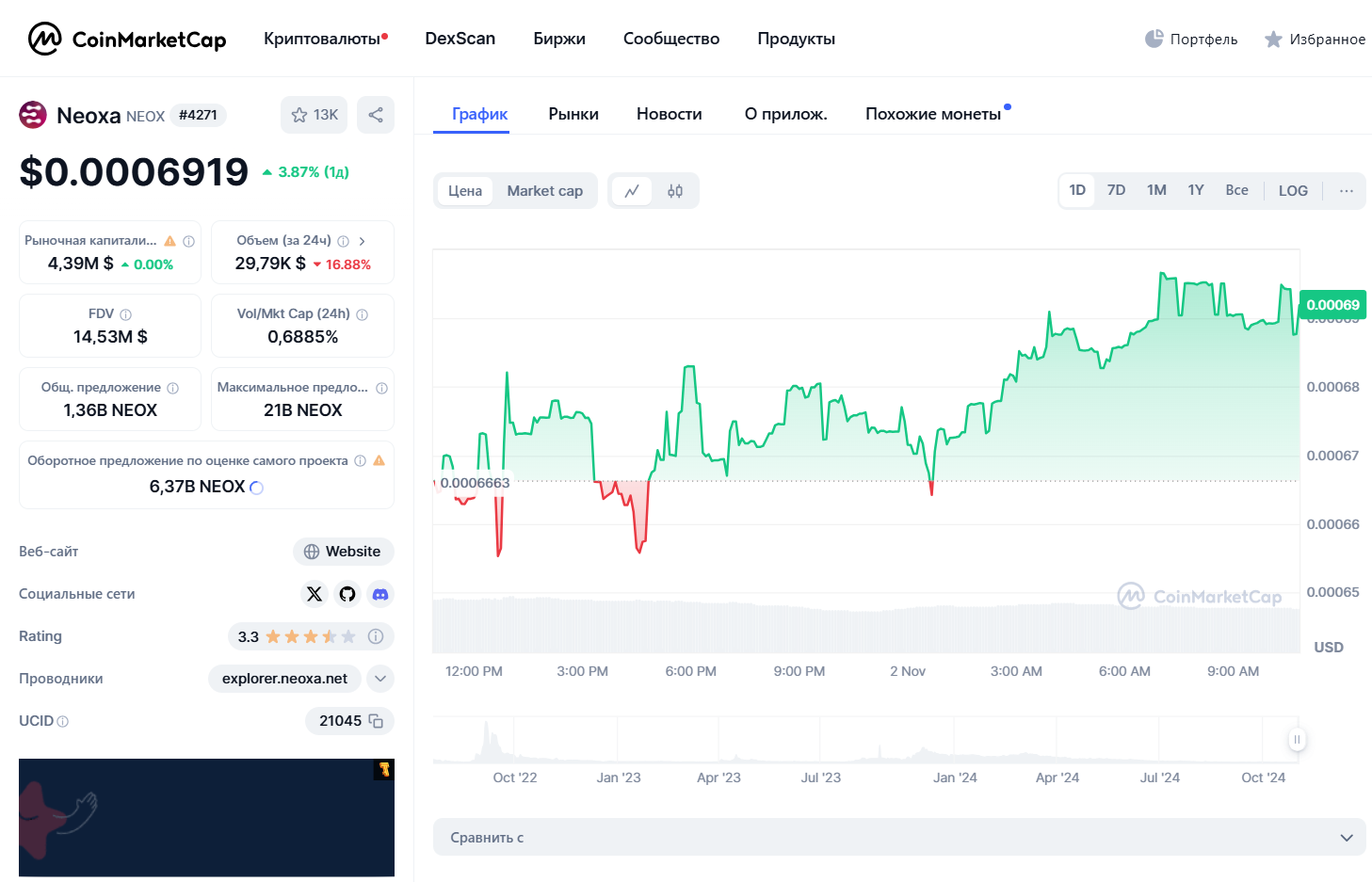Open DexScan menu item

pyautogui.click(x=460, y=39)
